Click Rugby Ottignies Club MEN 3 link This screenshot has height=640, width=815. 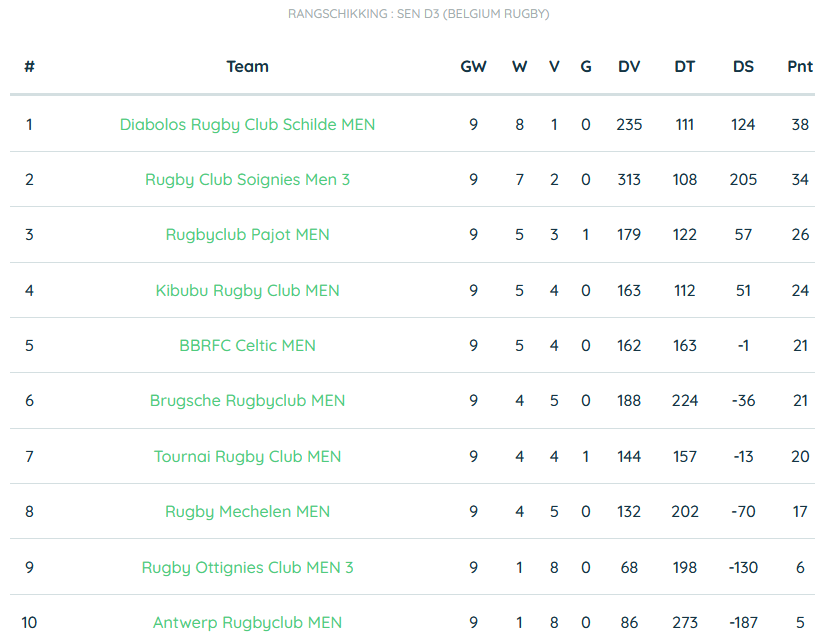click(247, 567)
